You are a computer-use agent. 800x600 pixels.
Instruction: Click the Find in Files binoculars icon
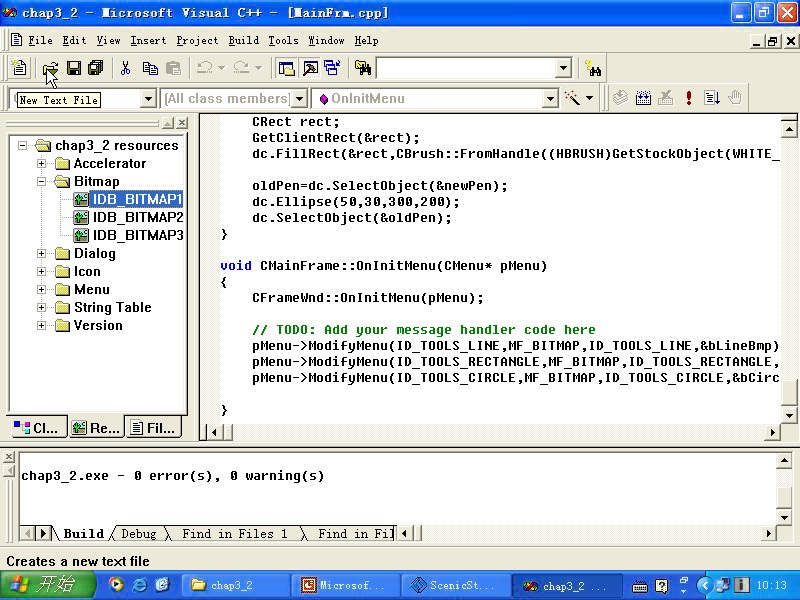click(x=363, y=68)
